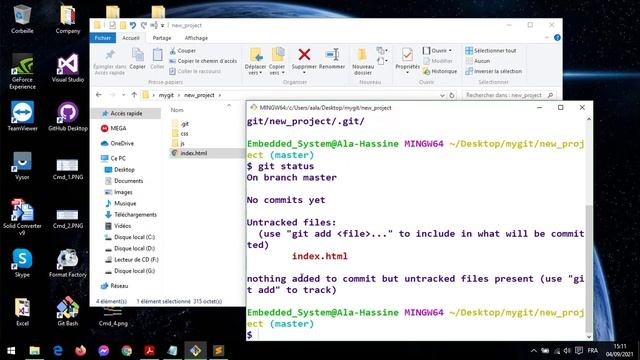The height and width of the screenshot is (360, 640).
Task: Select Réseau in the navigation pane
Action: click(x=119, y=286)
